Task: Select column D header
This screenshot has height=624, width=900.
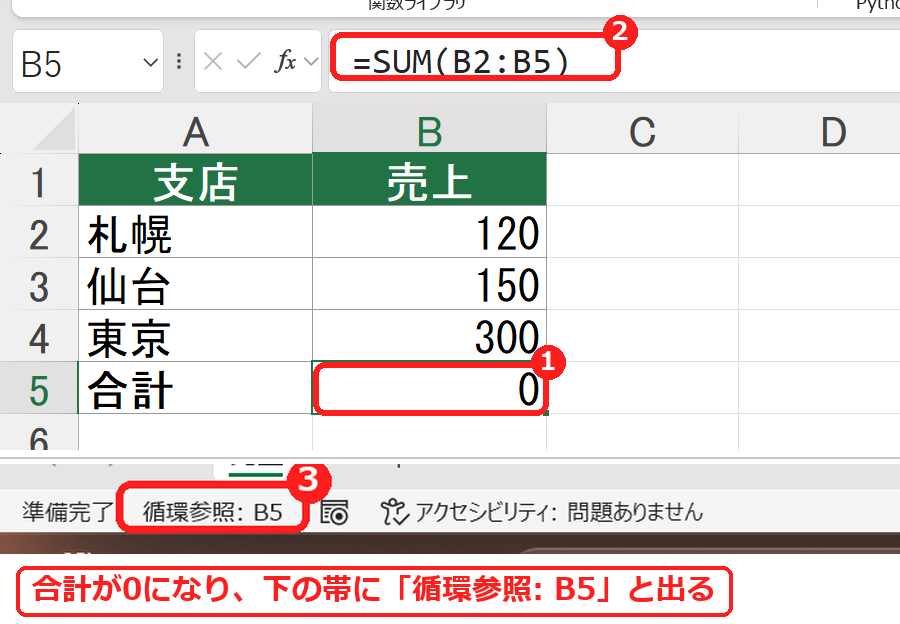Action: pyautogui.click(x=819, y=130)
